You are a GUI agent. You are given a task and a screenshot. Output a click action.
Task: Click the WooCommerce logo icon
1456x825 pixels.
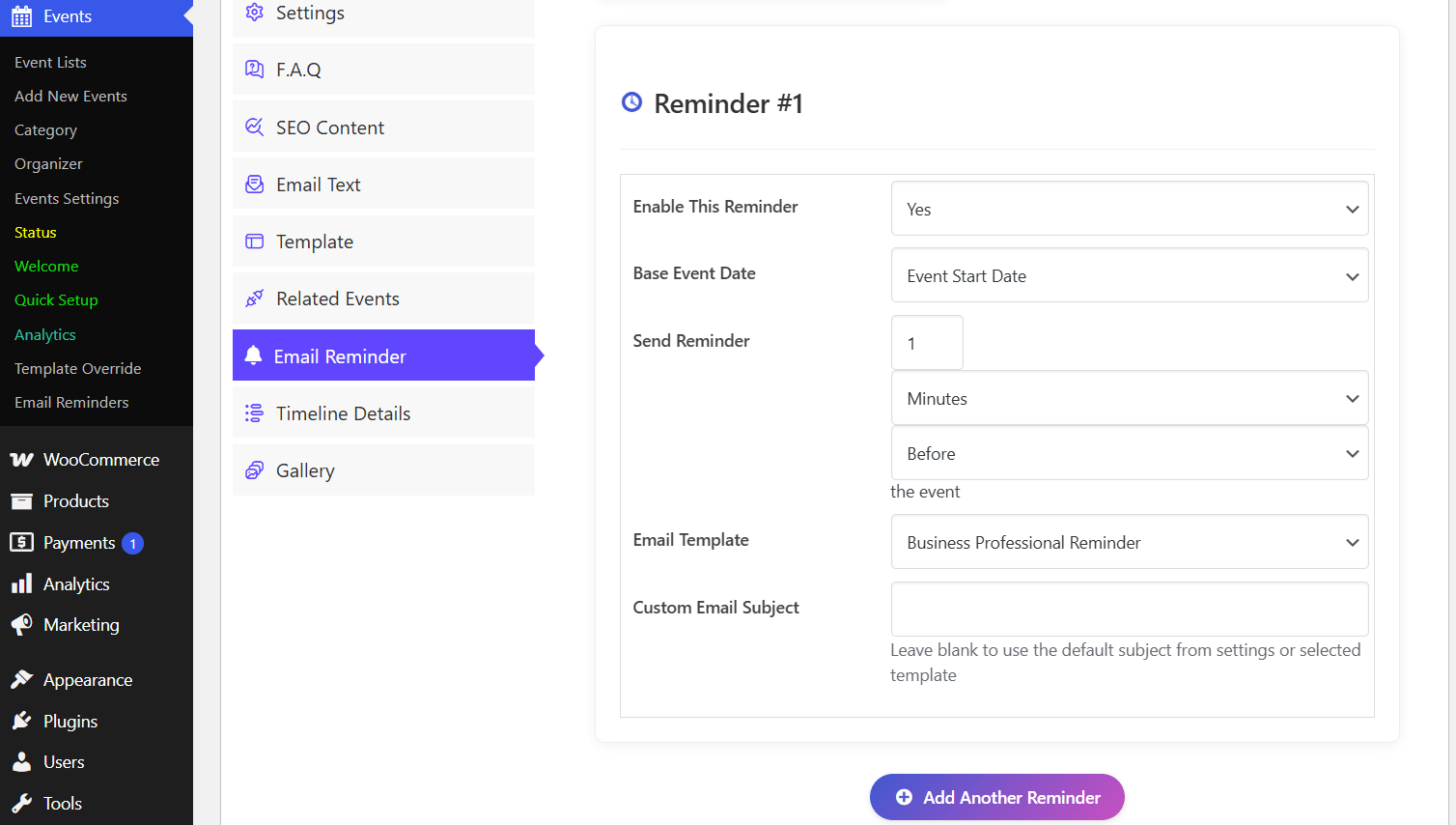pyautogui.click(x=21, y=460)
